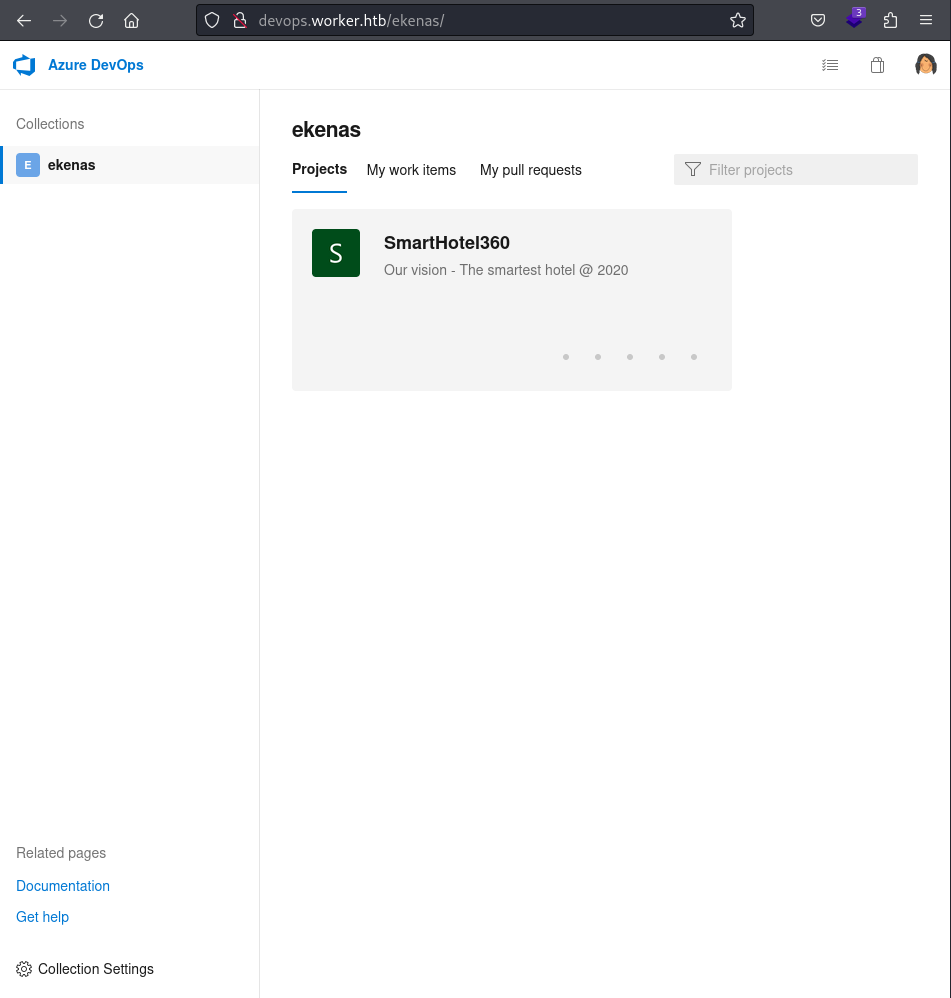Click the last dot on SmartHotel360 card
Image resolution: width=951 pixels, height=998 pixels.
694,357
